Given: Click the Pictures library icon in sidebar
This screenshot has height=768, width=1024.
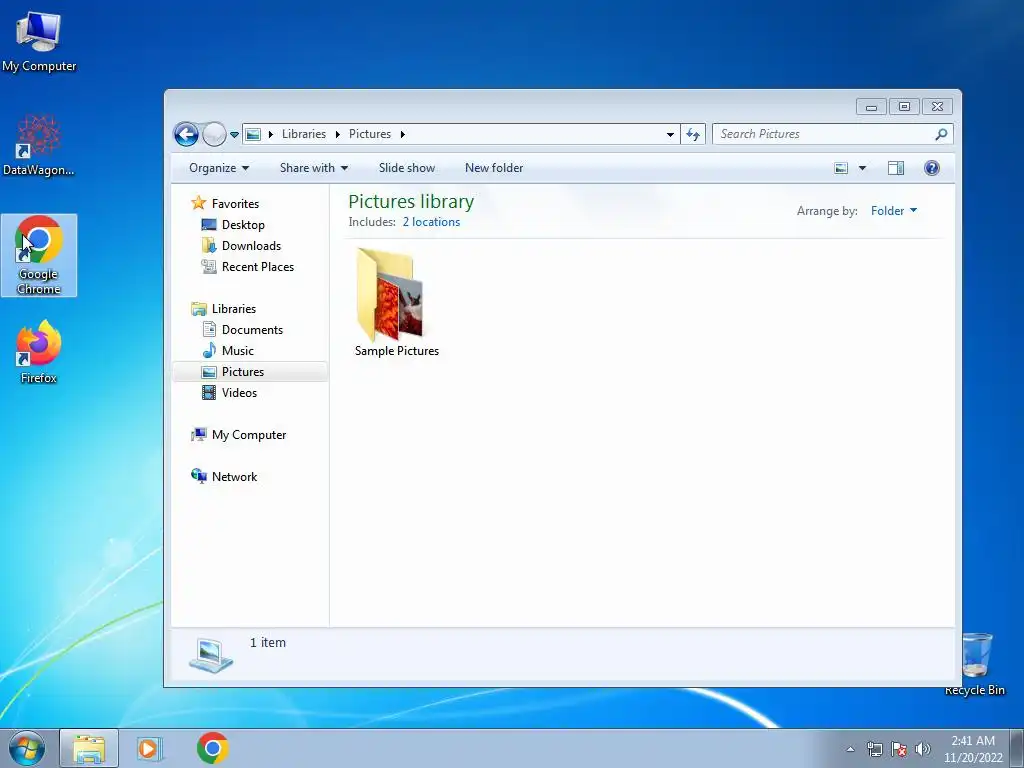Looking at the screenshot, I should 209,372.
